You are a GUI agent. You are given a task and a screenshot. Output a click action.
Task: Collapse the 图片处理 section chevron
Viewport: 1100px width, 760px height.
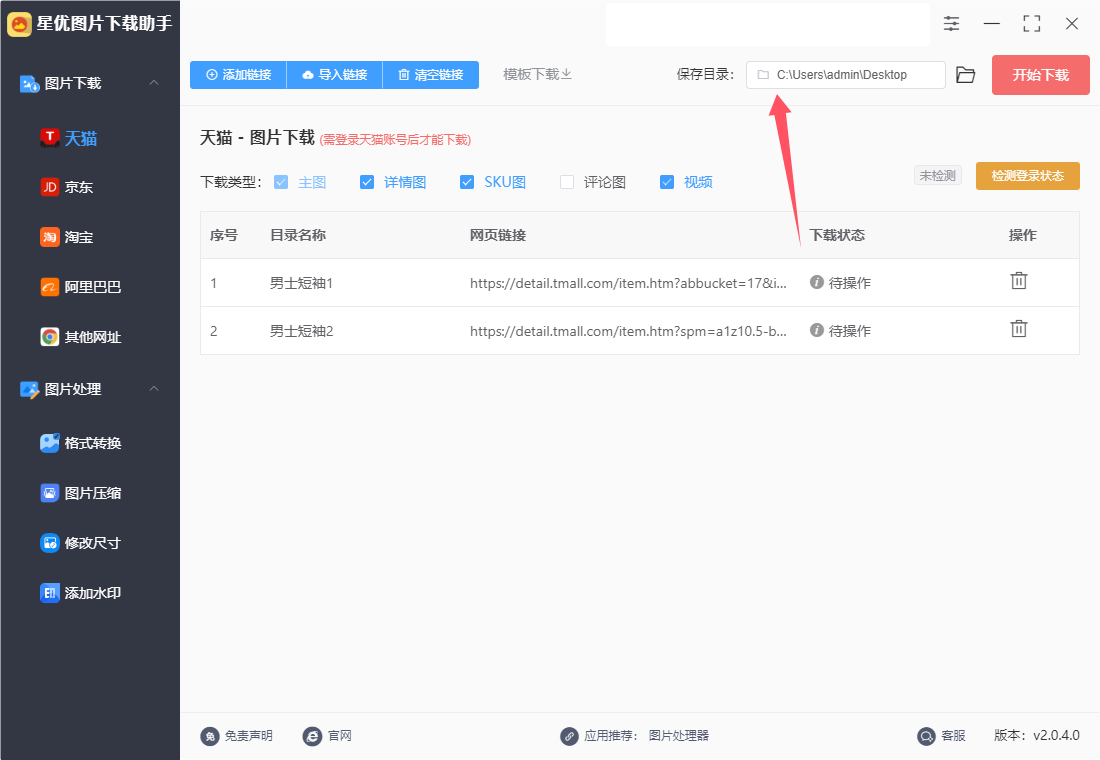pos(154,389)
